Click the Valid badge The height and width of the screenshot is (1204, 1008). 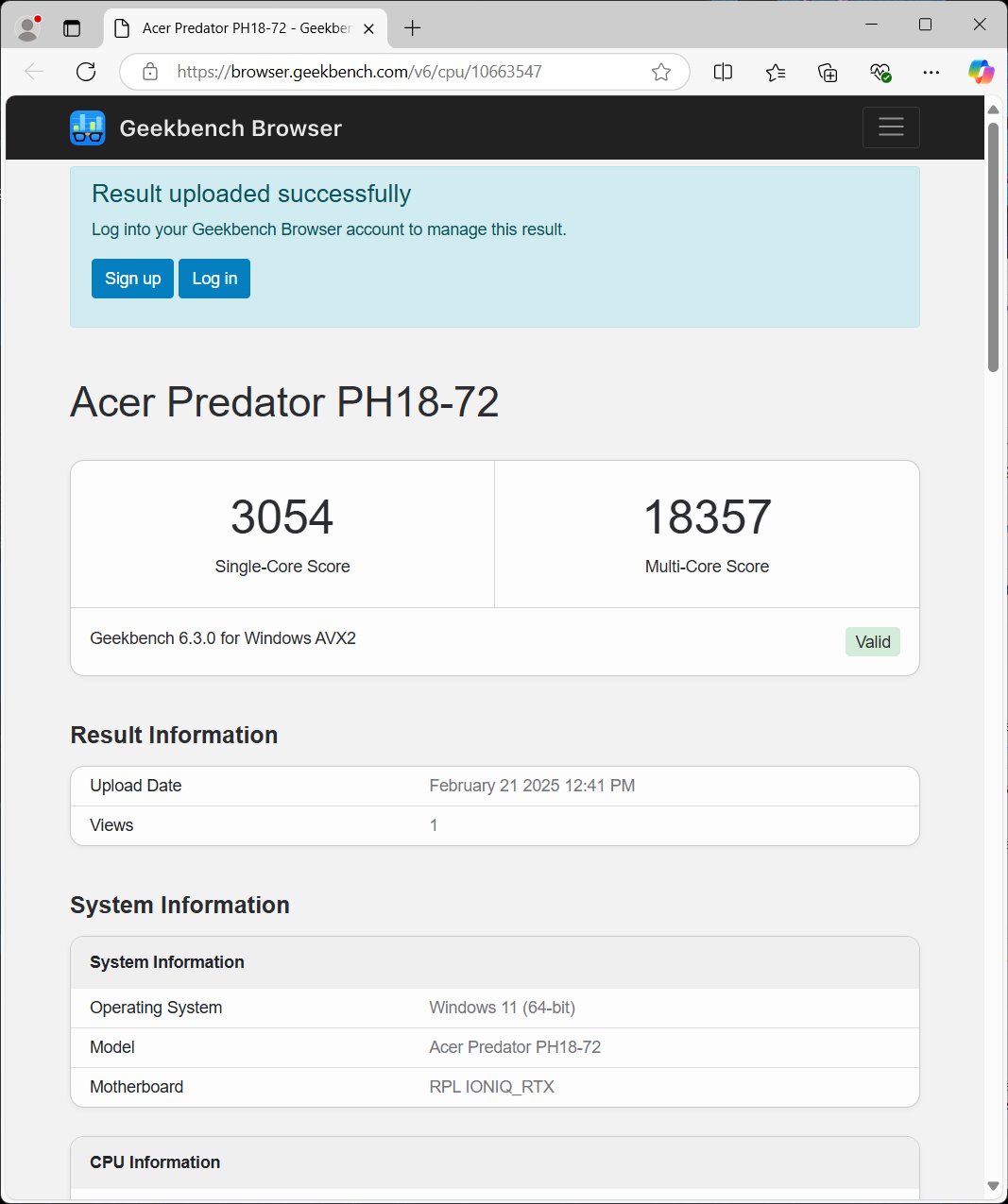click(x=873, y=642)
